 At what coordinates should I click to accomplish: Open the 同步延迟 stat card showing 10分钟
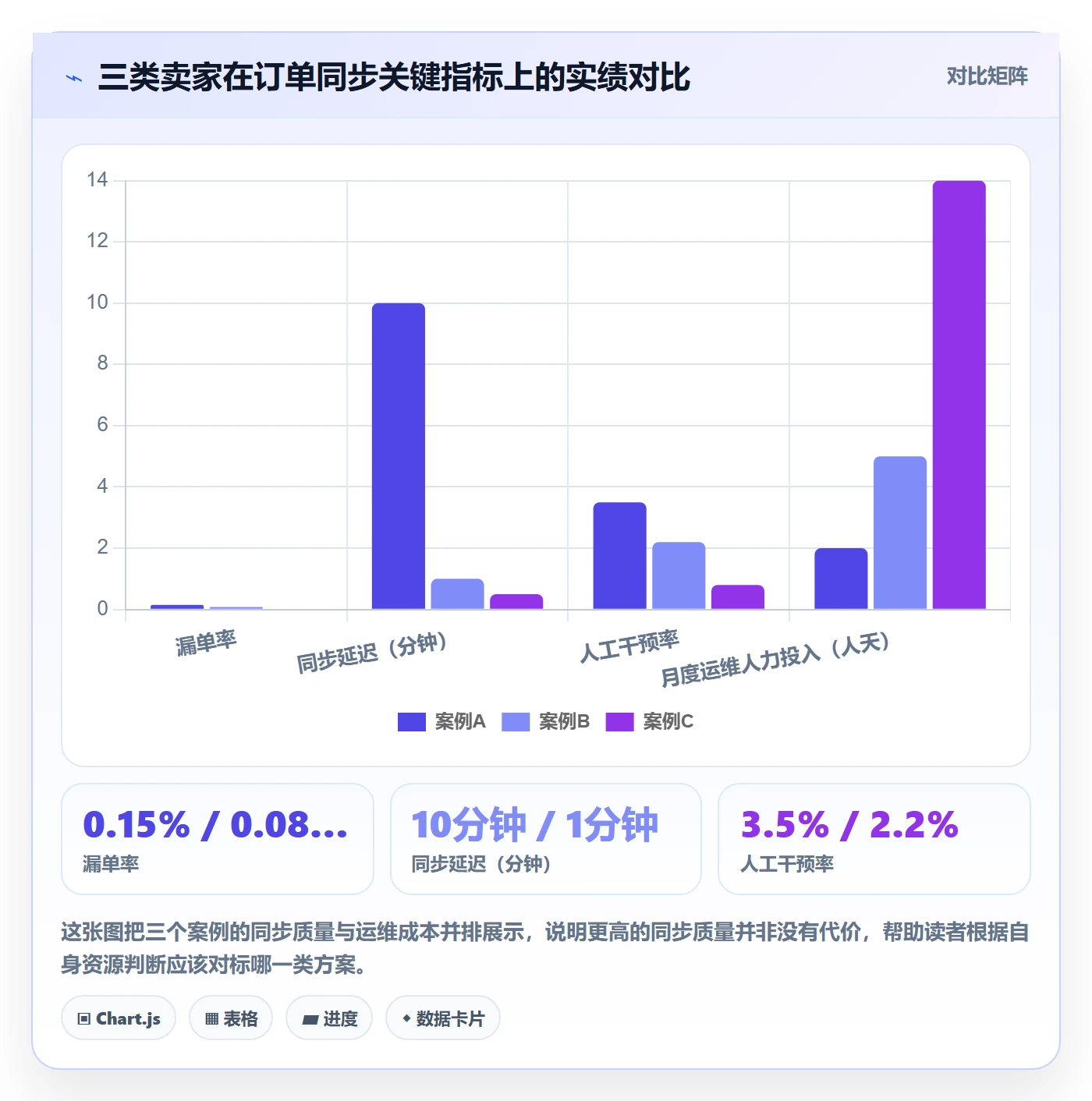[x=546, y=839]
